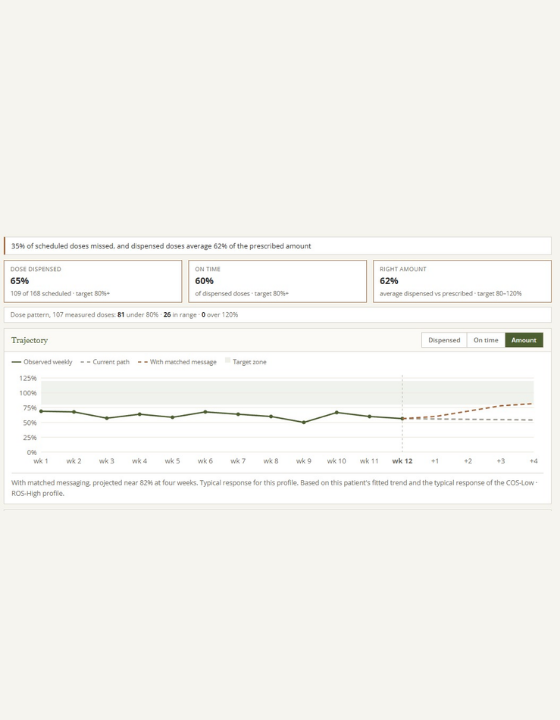The image size is (560, 720).
Task: Click the Trajectory panel heading
Action: (29, 340)
